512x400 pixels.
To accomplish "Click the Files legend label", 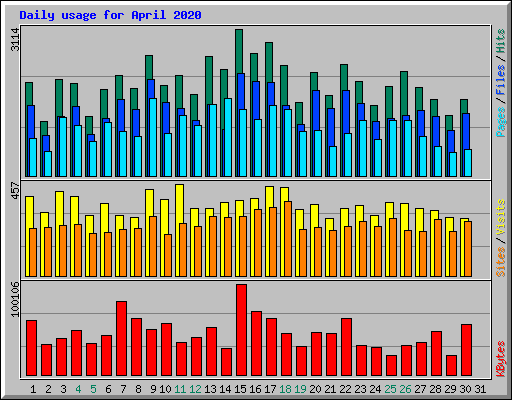I will coord(501,80).
